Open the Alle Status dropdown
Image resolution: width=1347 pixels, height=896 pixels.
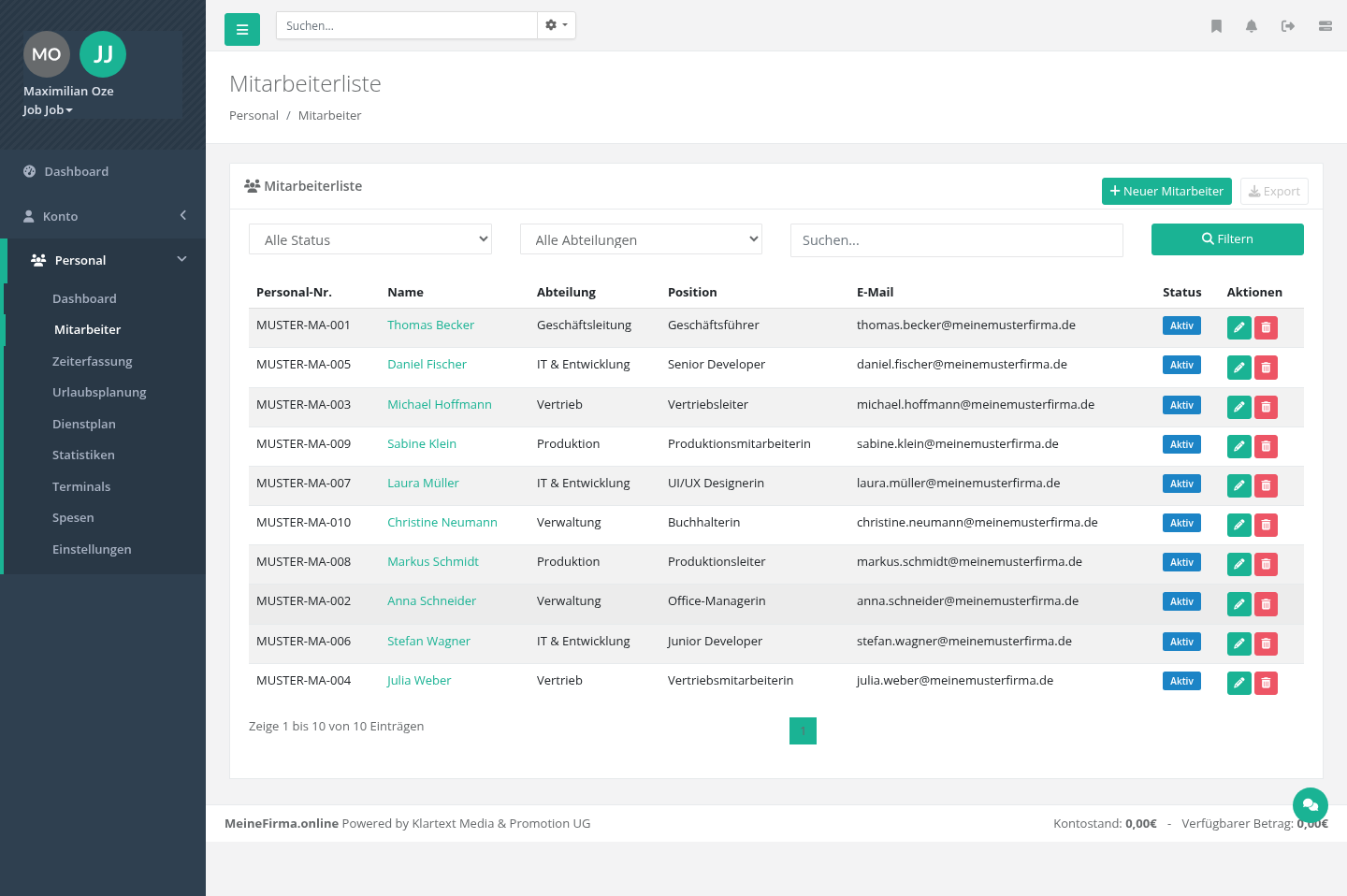pyautogui.click(x=370, y=239)
